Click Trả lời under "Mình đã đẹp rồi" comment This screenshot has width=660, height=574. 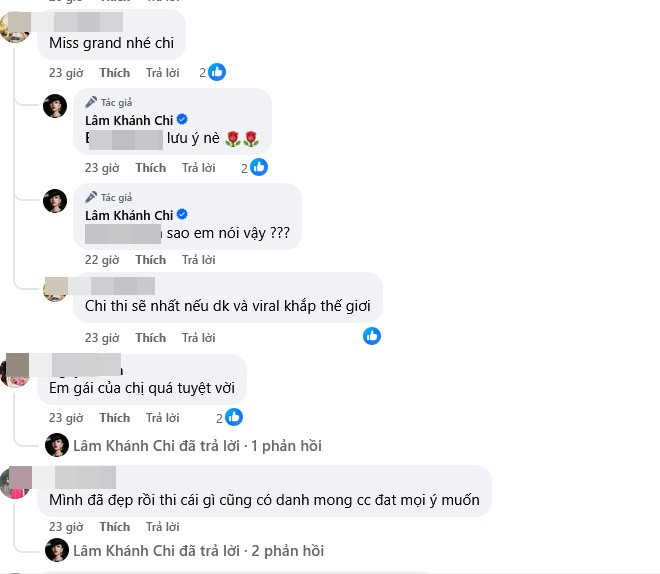162,527
